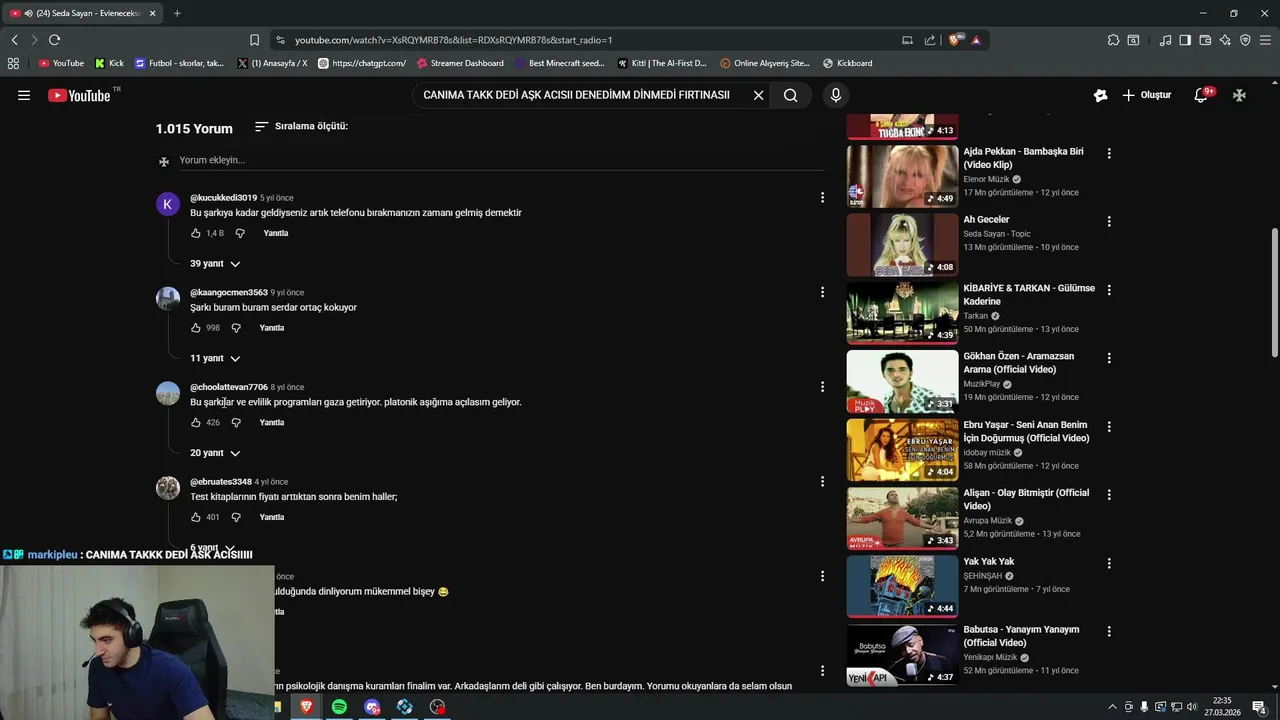Screen dimensions: 1280x720
Task: Dislike the comment by @ebruates3348
Action: tap(236, 517)
